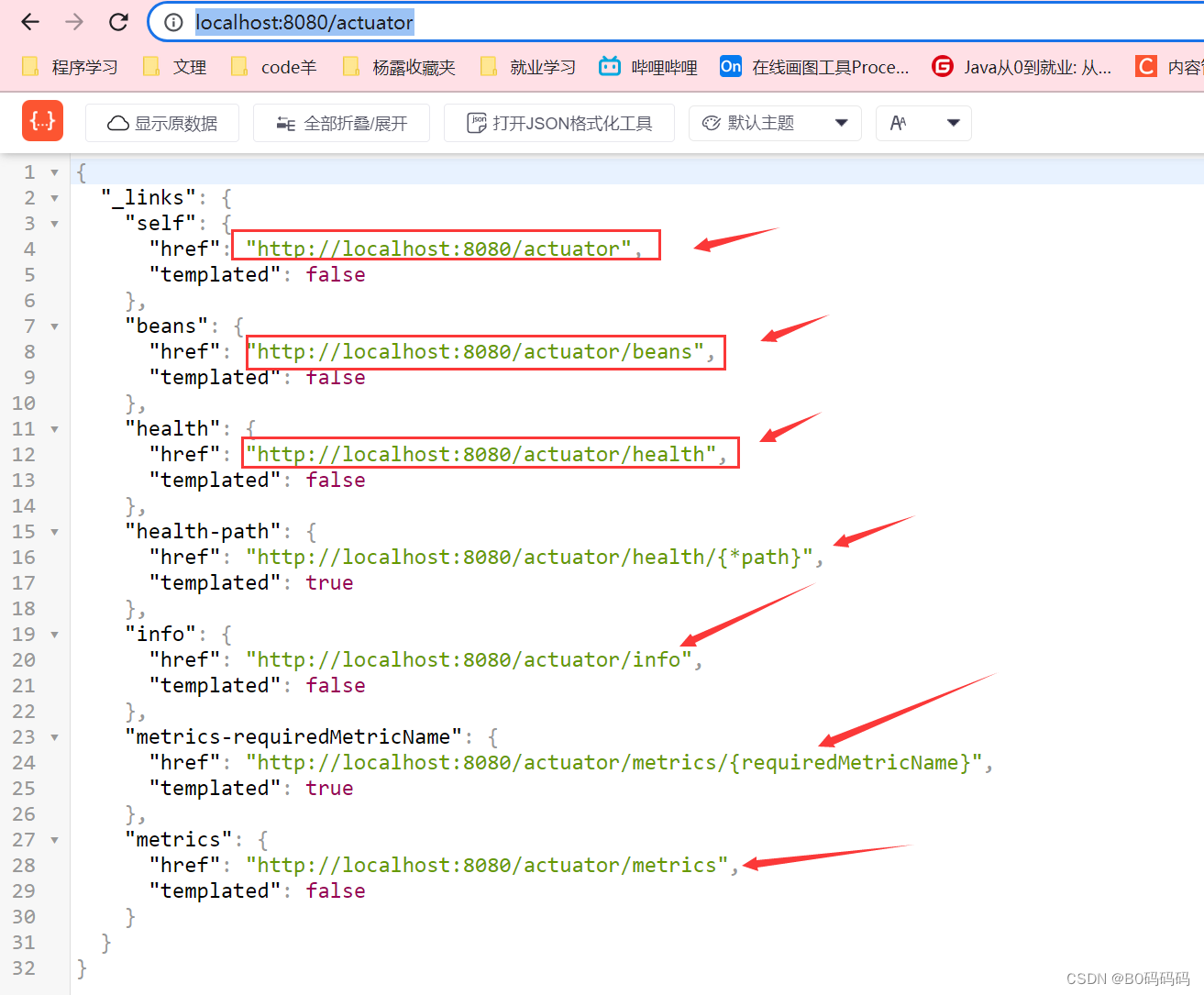The image size is (1204, 995).
Task: Collapse the health node at line 11
Action: coord(54,429)
